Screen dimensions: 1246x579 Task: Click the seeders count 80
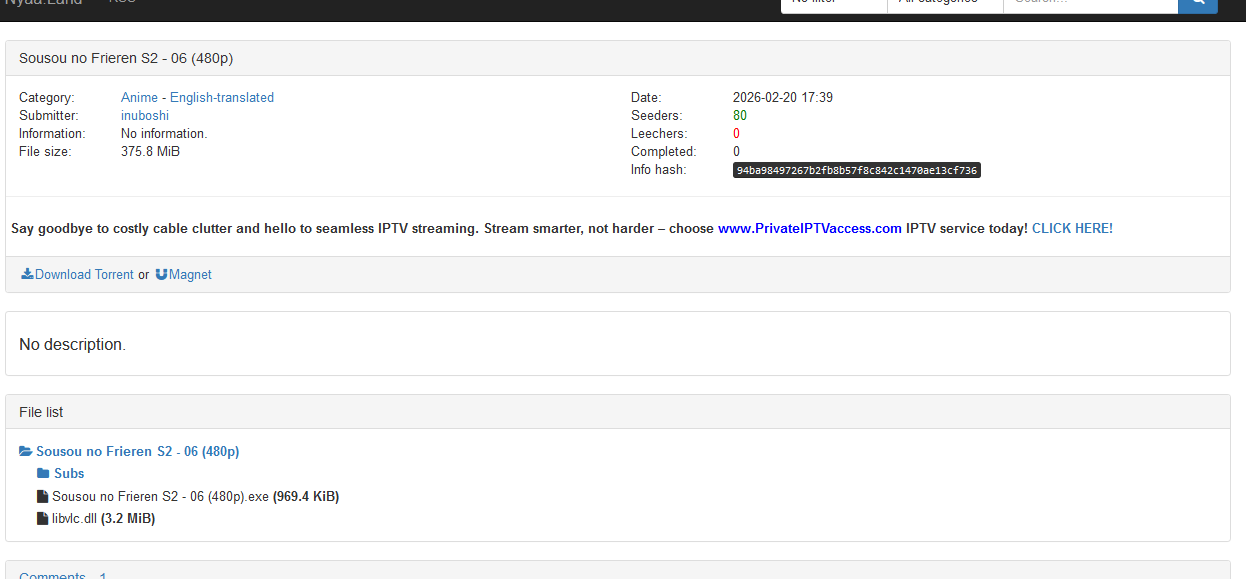click(x=740, y=116)
